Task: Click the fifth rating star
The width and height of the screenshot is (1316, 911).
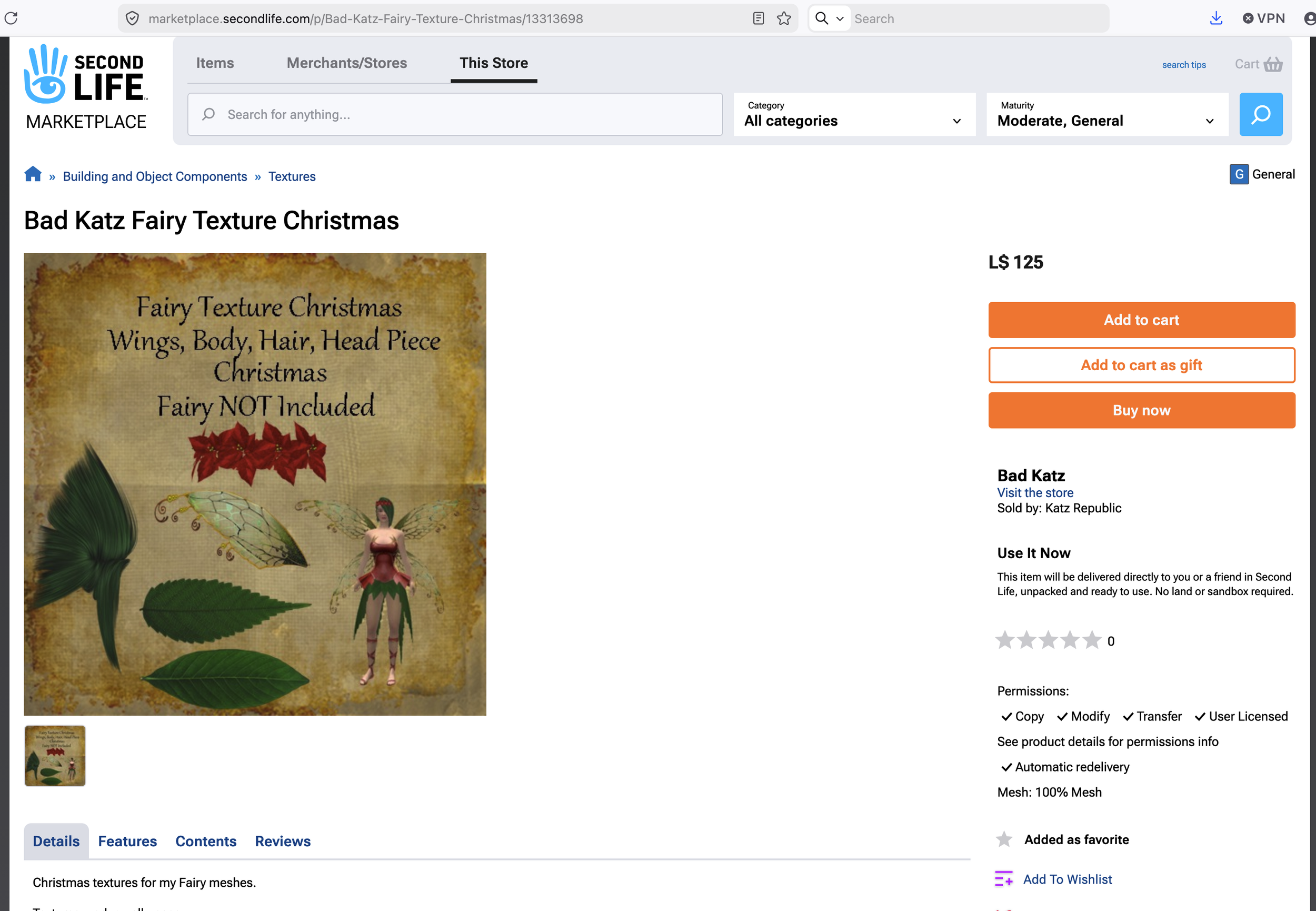Action: click(x=1092, y=640)
